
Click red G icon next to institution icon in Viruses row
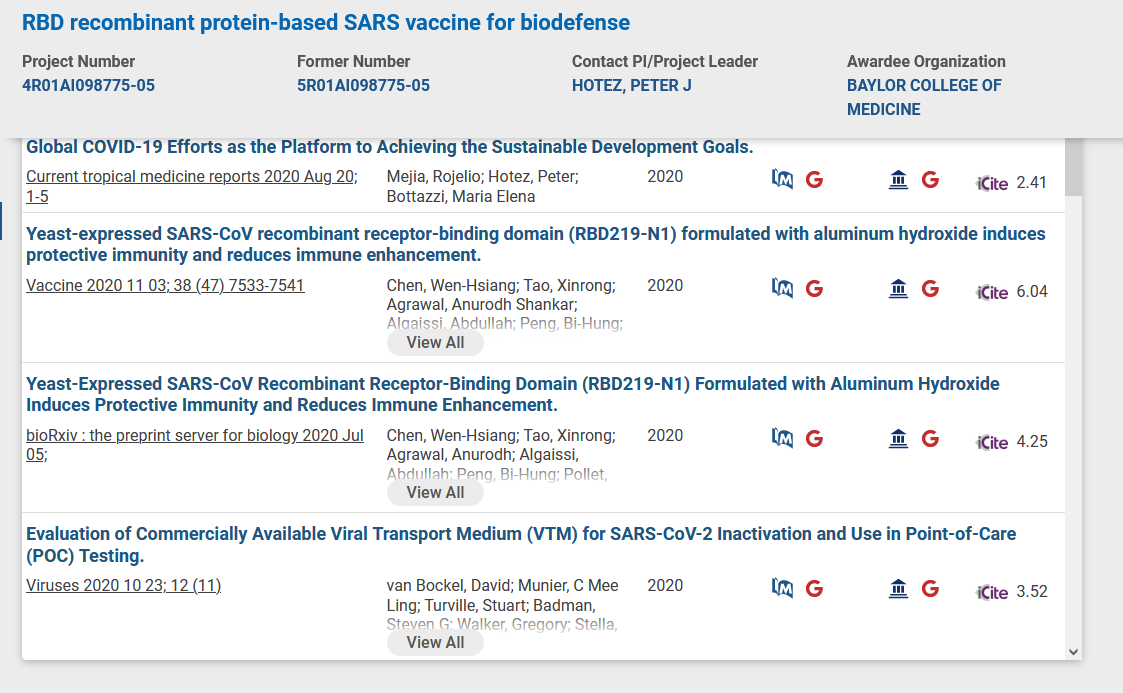point(930,588)
